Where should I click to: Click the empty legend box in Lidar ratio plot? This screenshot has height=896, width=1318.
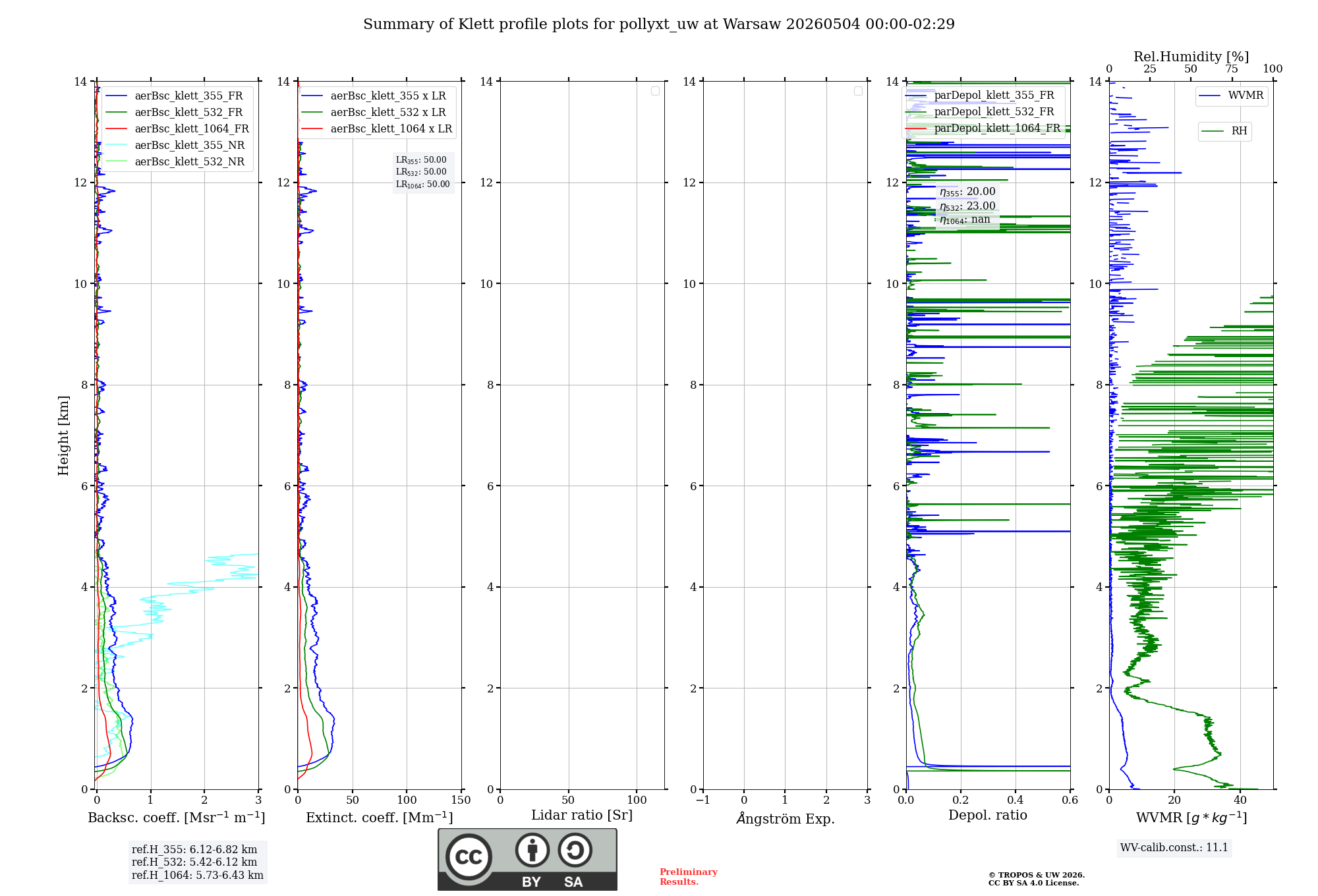pyautogui.click(x=655, y=91)
